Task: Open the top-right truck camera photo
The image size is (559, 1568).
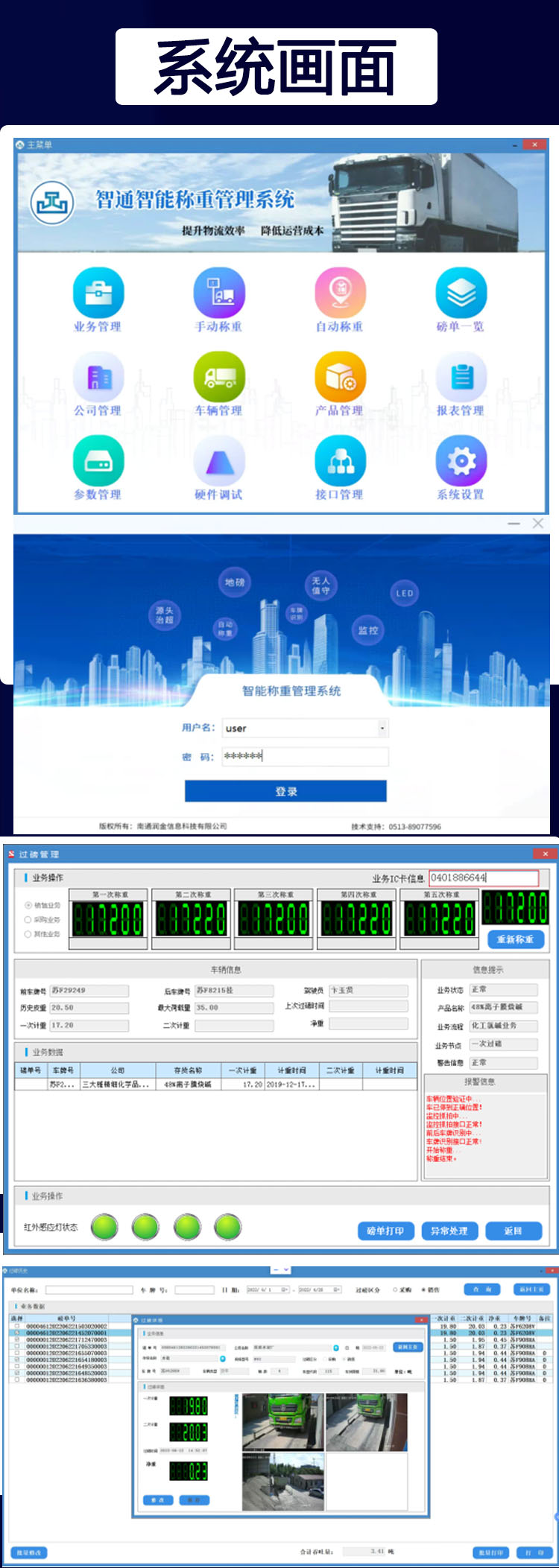Action: click(x=367, y=1422)
